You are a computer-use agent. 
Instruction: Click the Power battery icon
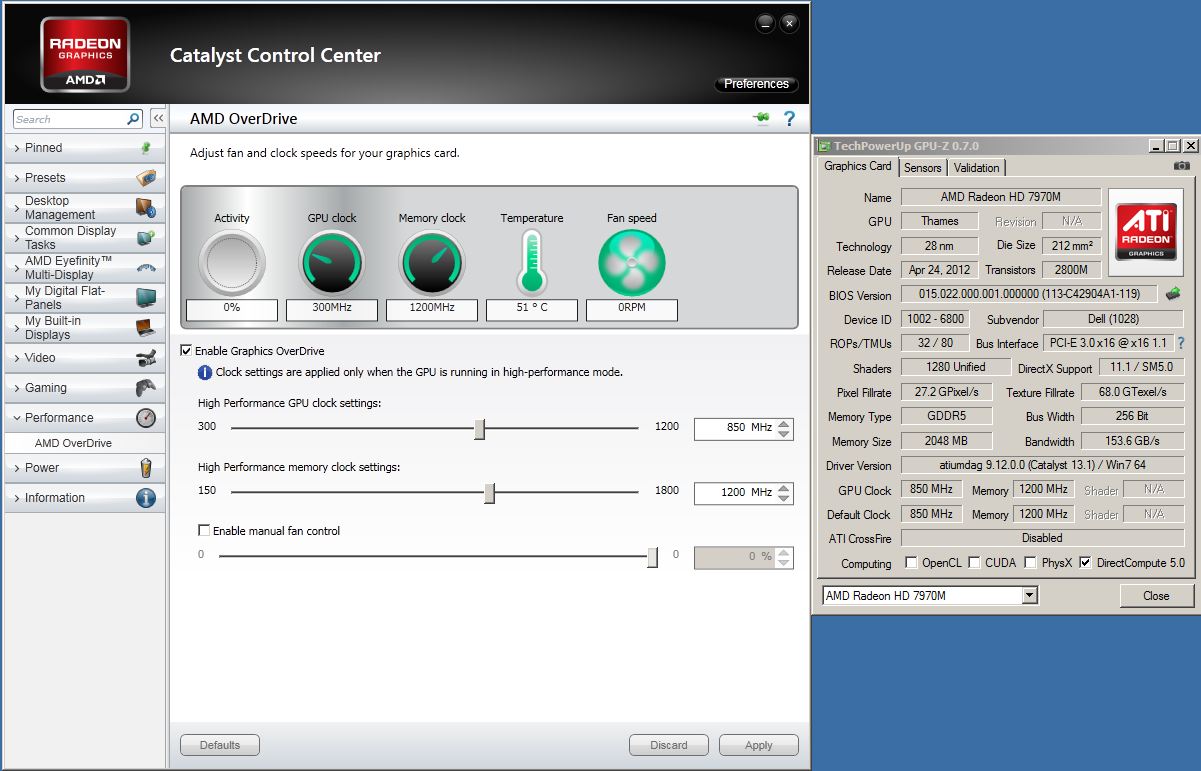[146, 468]
